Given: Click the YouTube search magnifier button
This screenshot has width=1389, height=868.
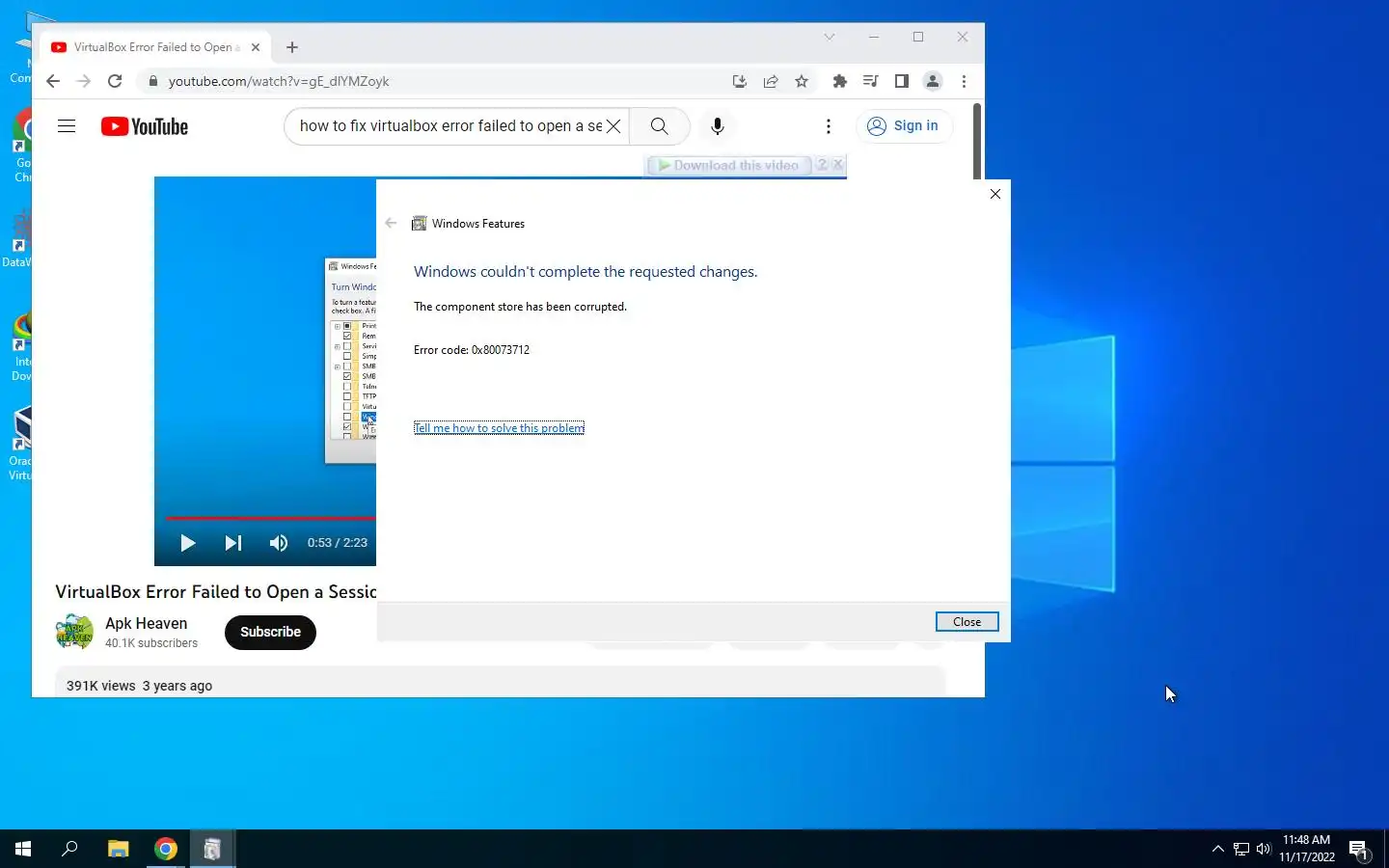Looking at the screenshot, I should click(659, 126).
